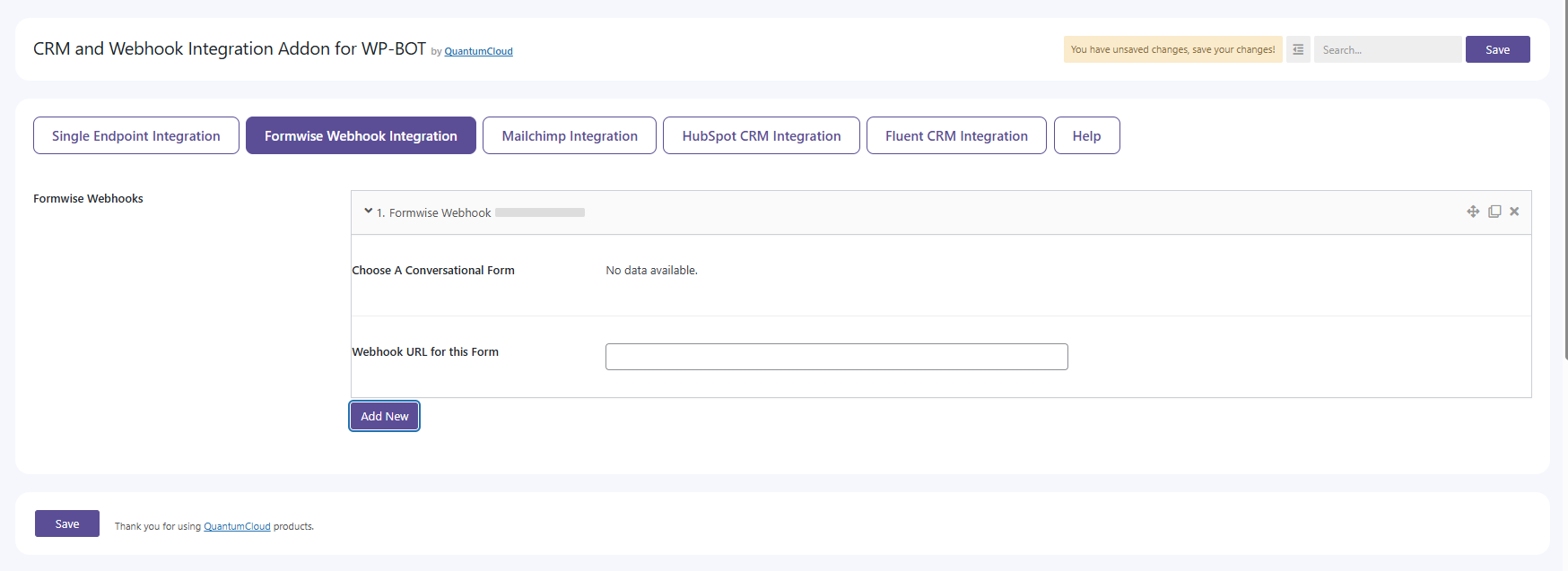The width and height of the screenshot is (1568, 571).
Task: Remove the Formwise Webhook item with X icon
Action: pos(1514,212)
